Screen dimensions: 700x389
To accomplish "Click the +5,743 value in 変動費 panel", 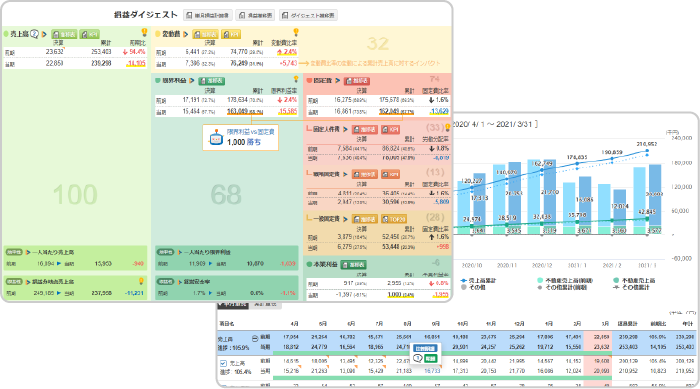I will pos(288,63).
